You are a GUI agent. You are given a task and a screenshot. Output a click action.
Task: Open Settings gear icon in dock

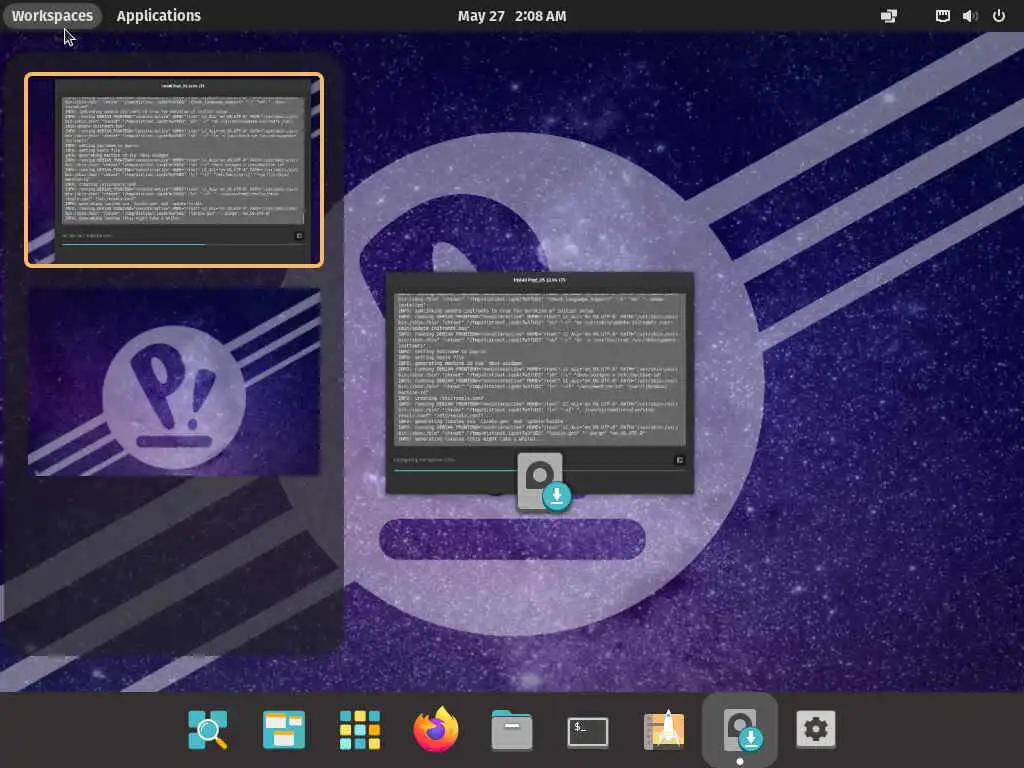point(816,729)
